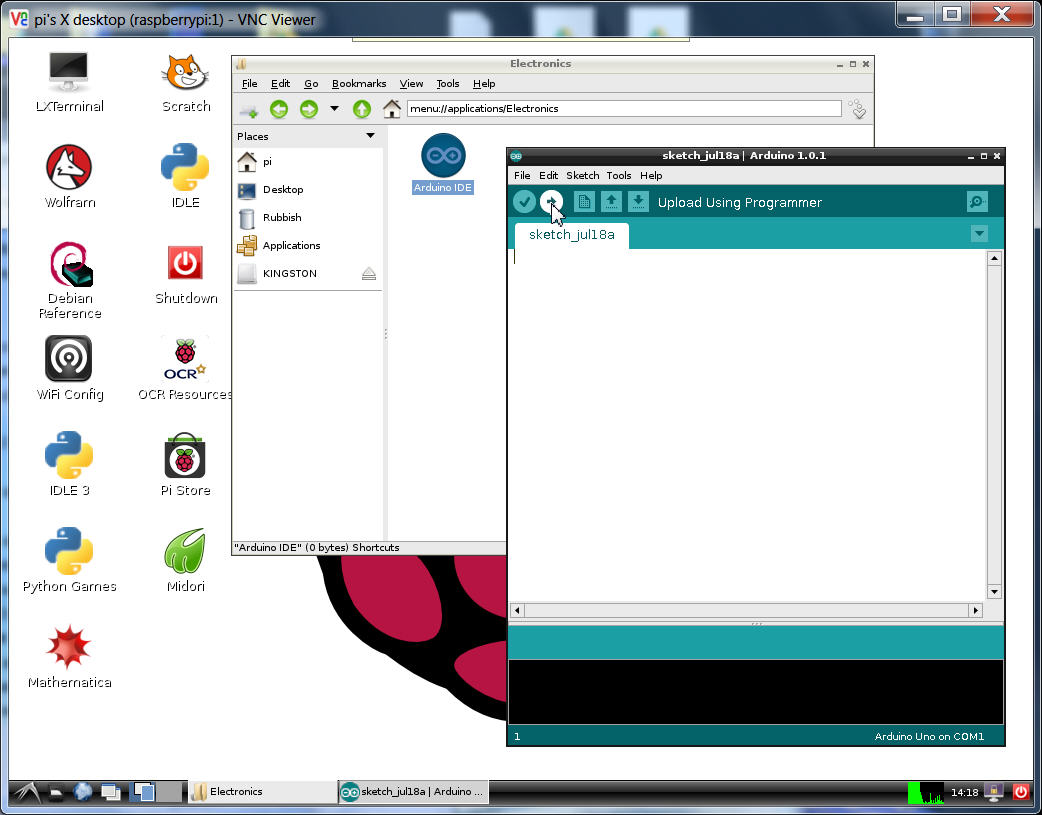Viewport: 1042px width, 815px height.
Task: Open the Serial Monitor magnifier icon
Action: 977,202
